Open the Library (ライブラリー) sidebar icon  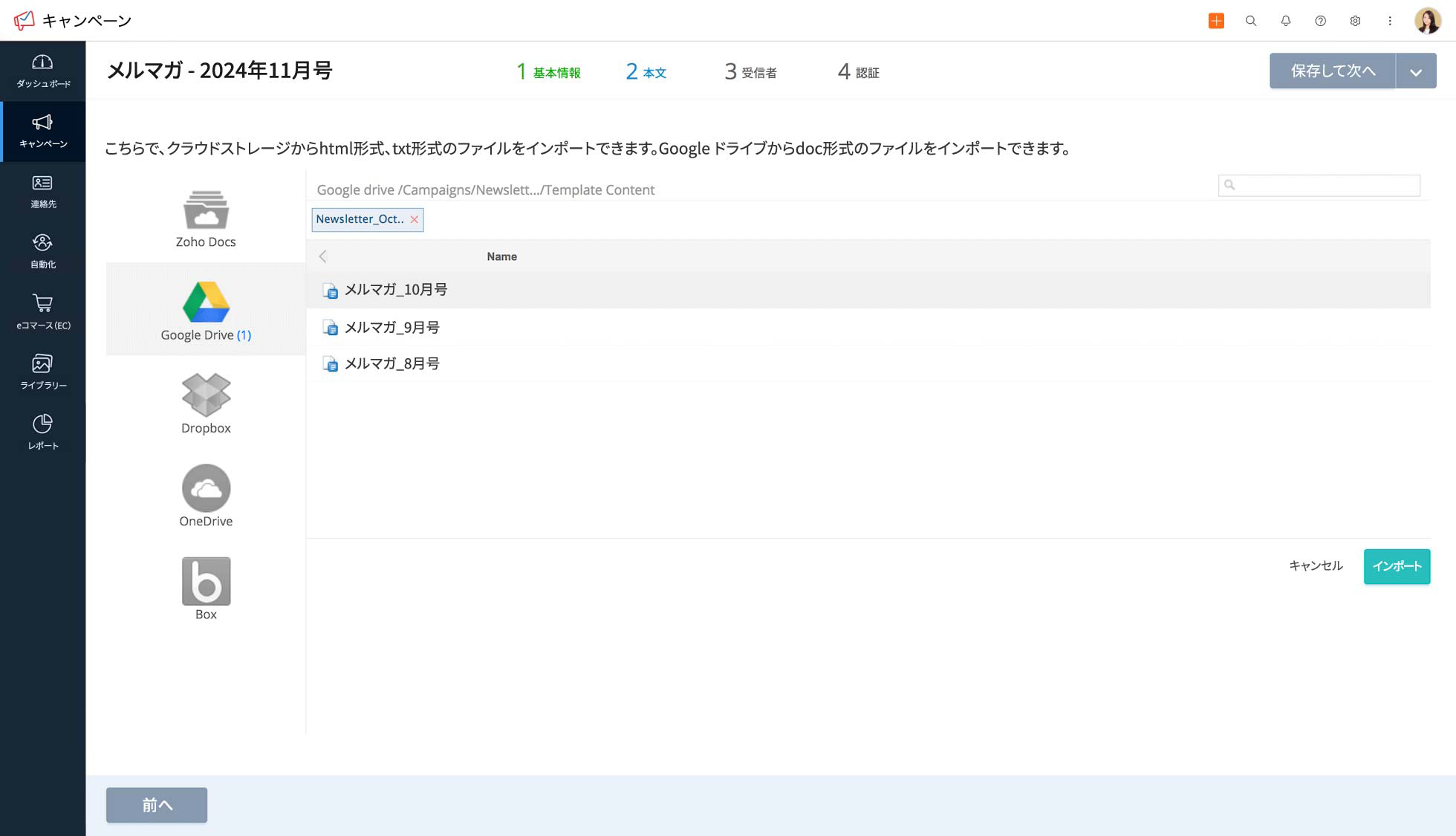click(x=42, y=372)
